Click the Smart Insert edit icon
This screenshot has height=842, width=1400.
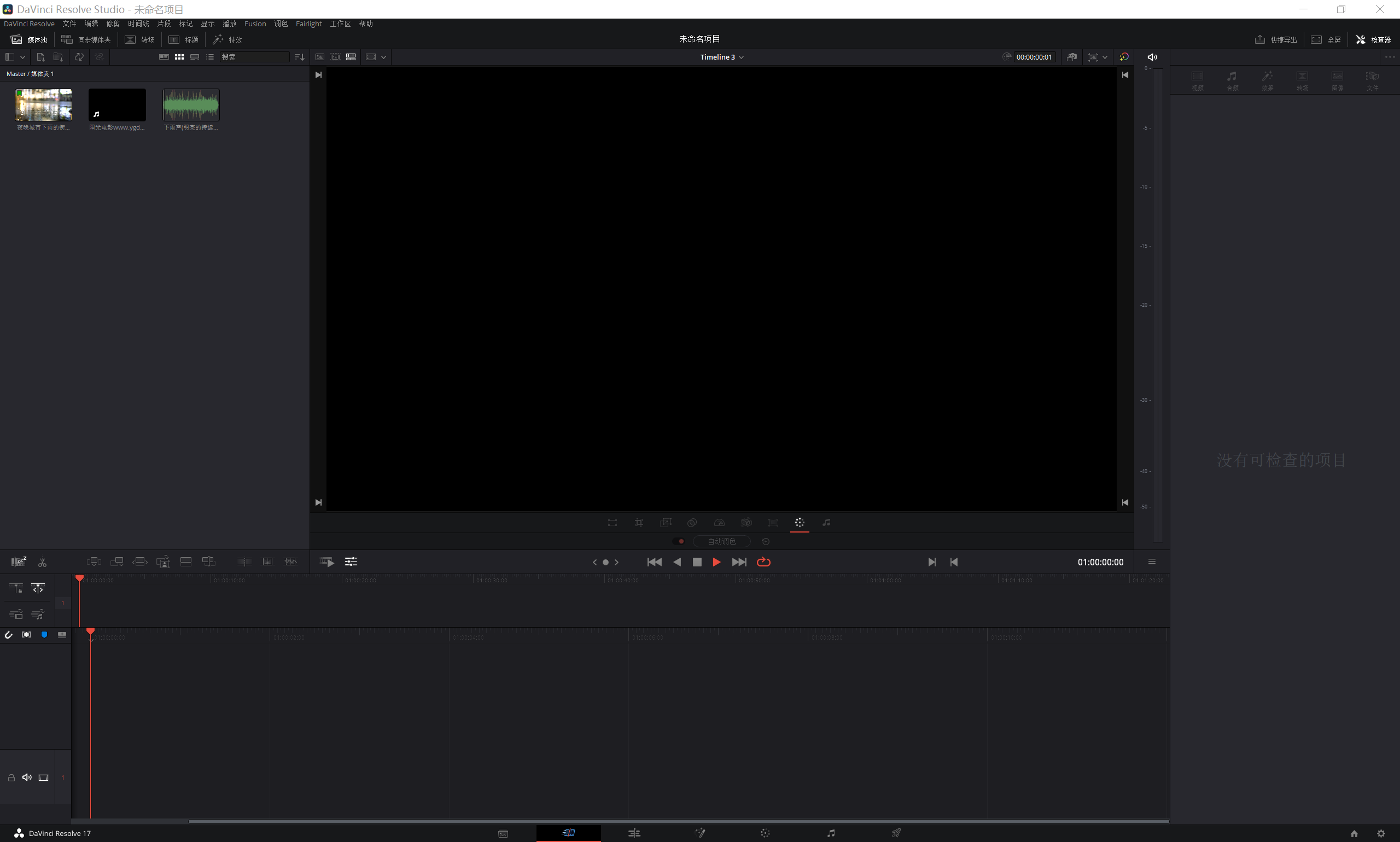pyautogui.click(x=94, y=562)
